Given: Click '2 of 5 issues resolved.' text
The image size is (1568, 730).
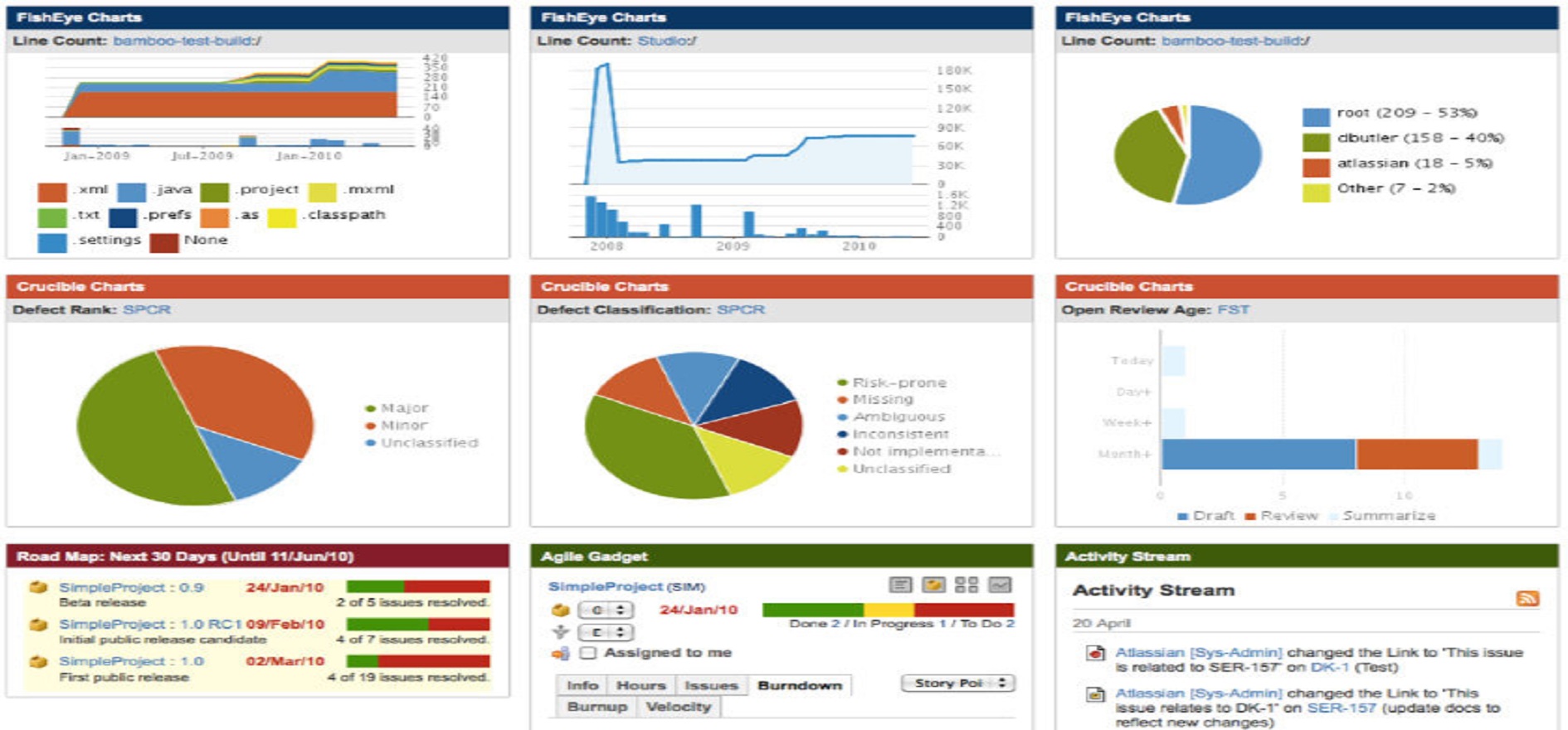Looking at the screenshot, I should coord(412,602).
